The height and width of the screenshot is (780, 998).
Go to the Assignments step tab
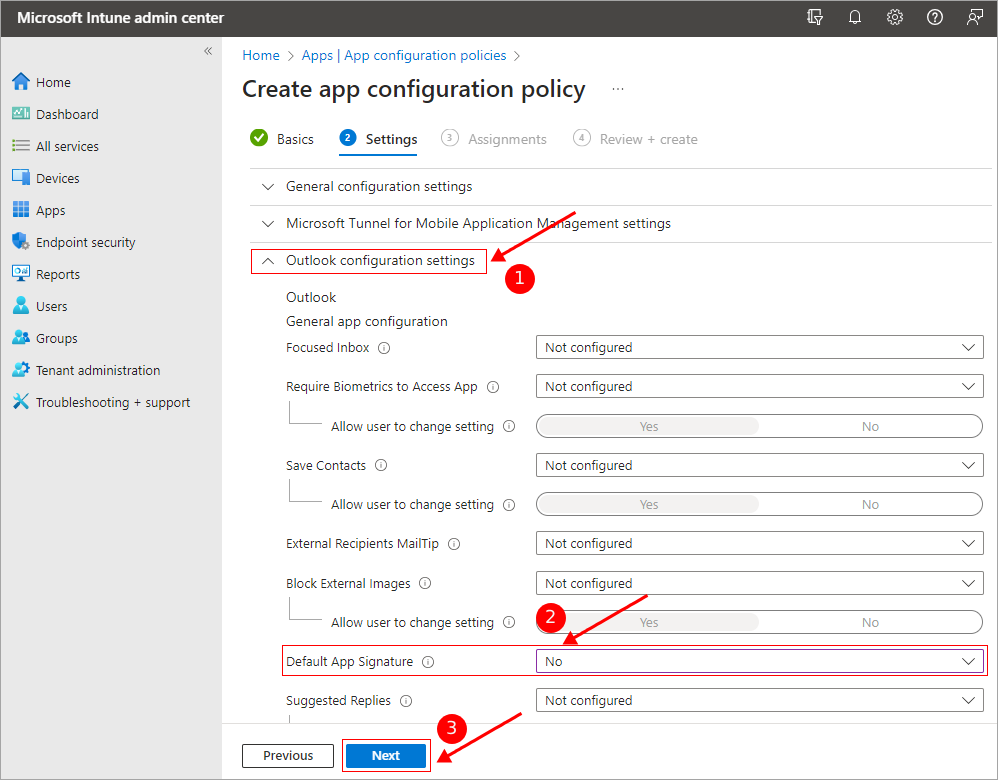click(494, 139)
